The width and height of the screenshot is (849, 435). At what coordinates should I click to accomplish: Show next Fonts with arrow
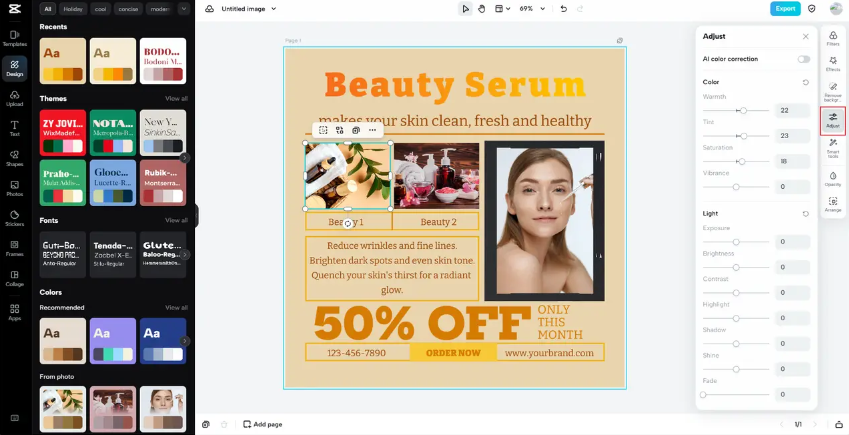(x=185, y=255)
